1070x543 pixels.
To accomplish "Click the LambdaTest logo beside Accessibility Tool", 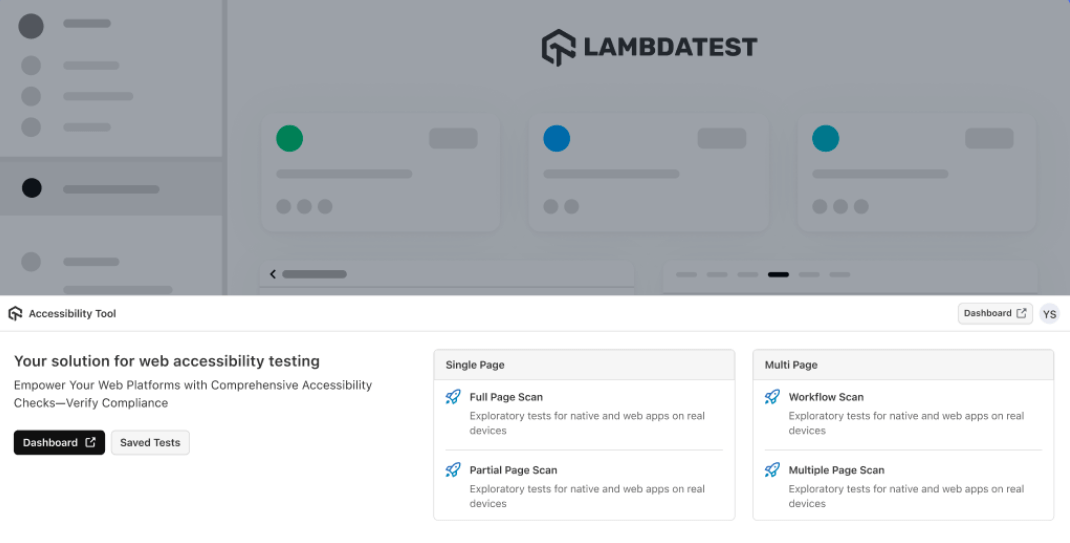I will (x=15, y=314).
